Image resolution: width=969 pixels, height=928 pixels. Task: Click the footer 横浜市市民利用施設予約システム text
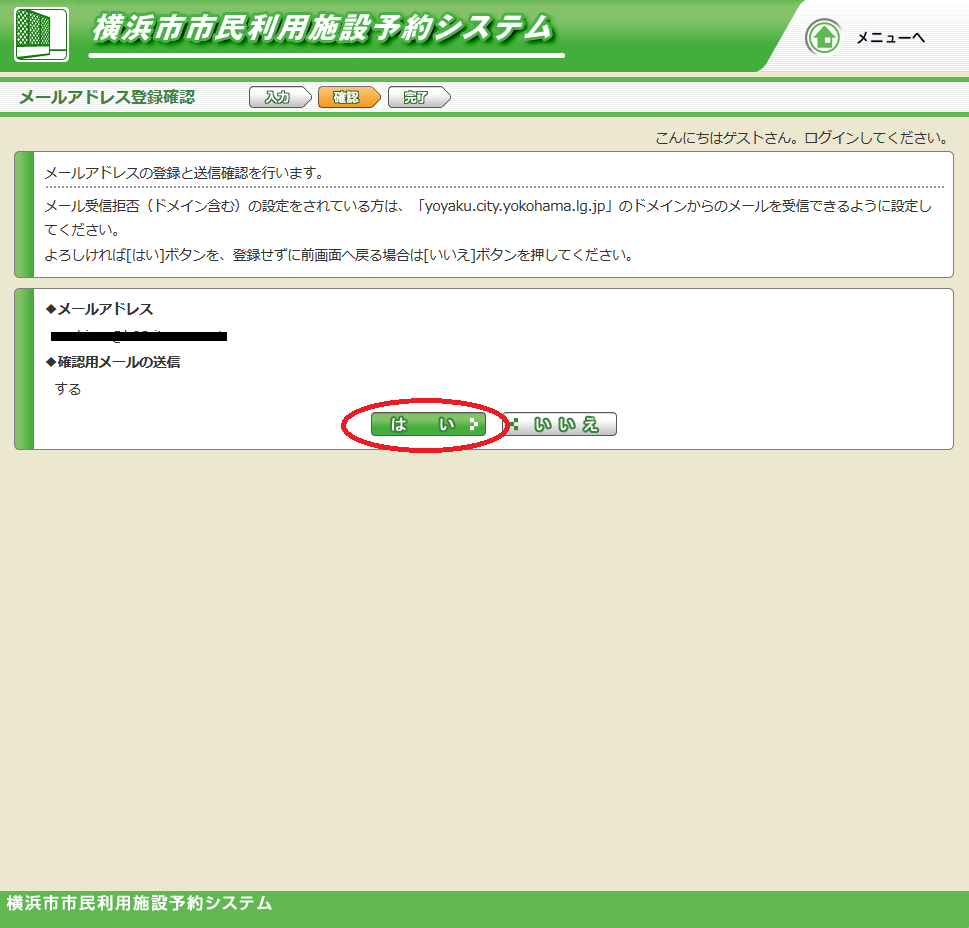click(139, 903)
